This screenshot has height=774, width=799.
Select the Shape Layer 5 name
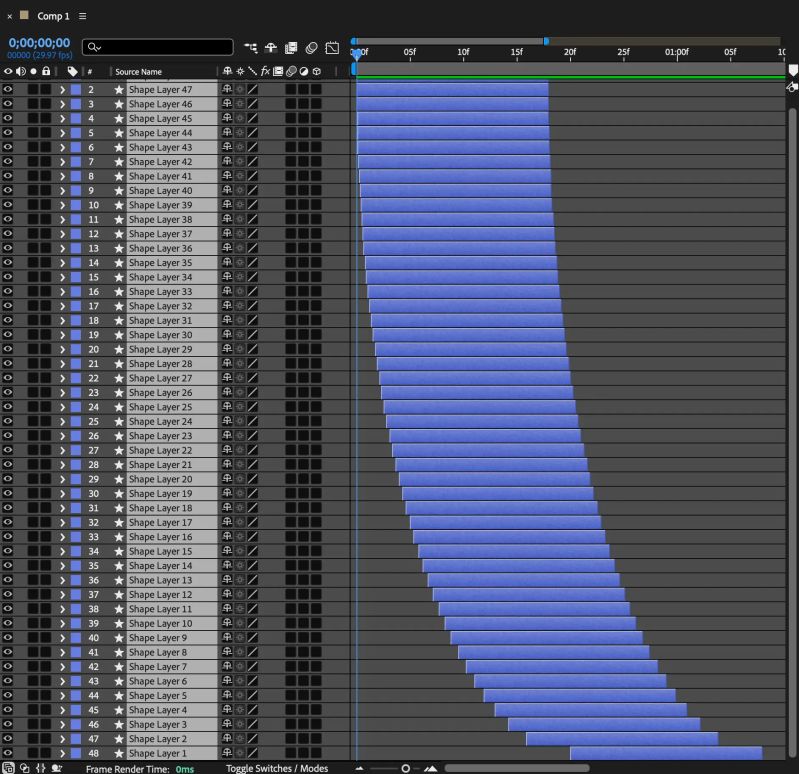point(157,696)
